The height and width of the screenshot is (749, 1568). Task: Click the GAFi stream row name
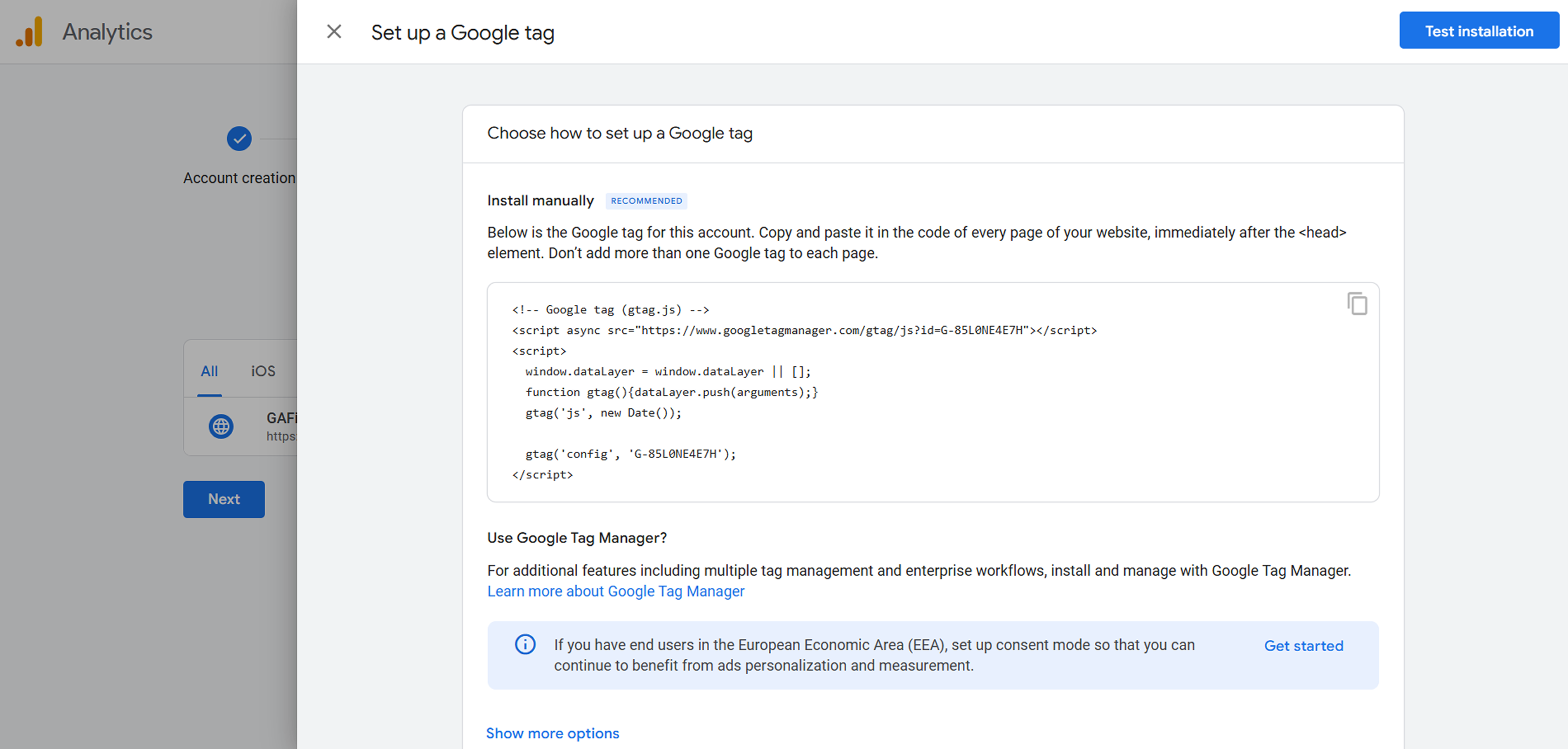(x=282, y=418)
